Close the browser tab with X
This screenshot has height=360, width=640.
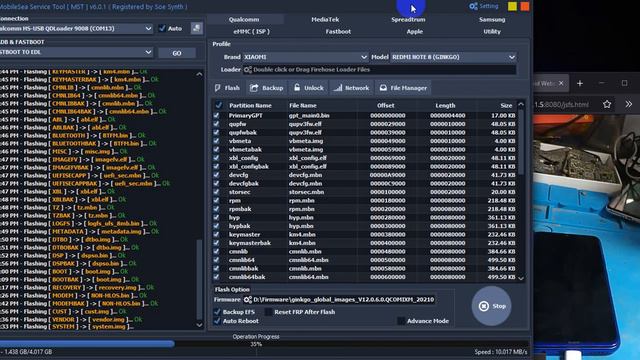click(x=561, y=83)
